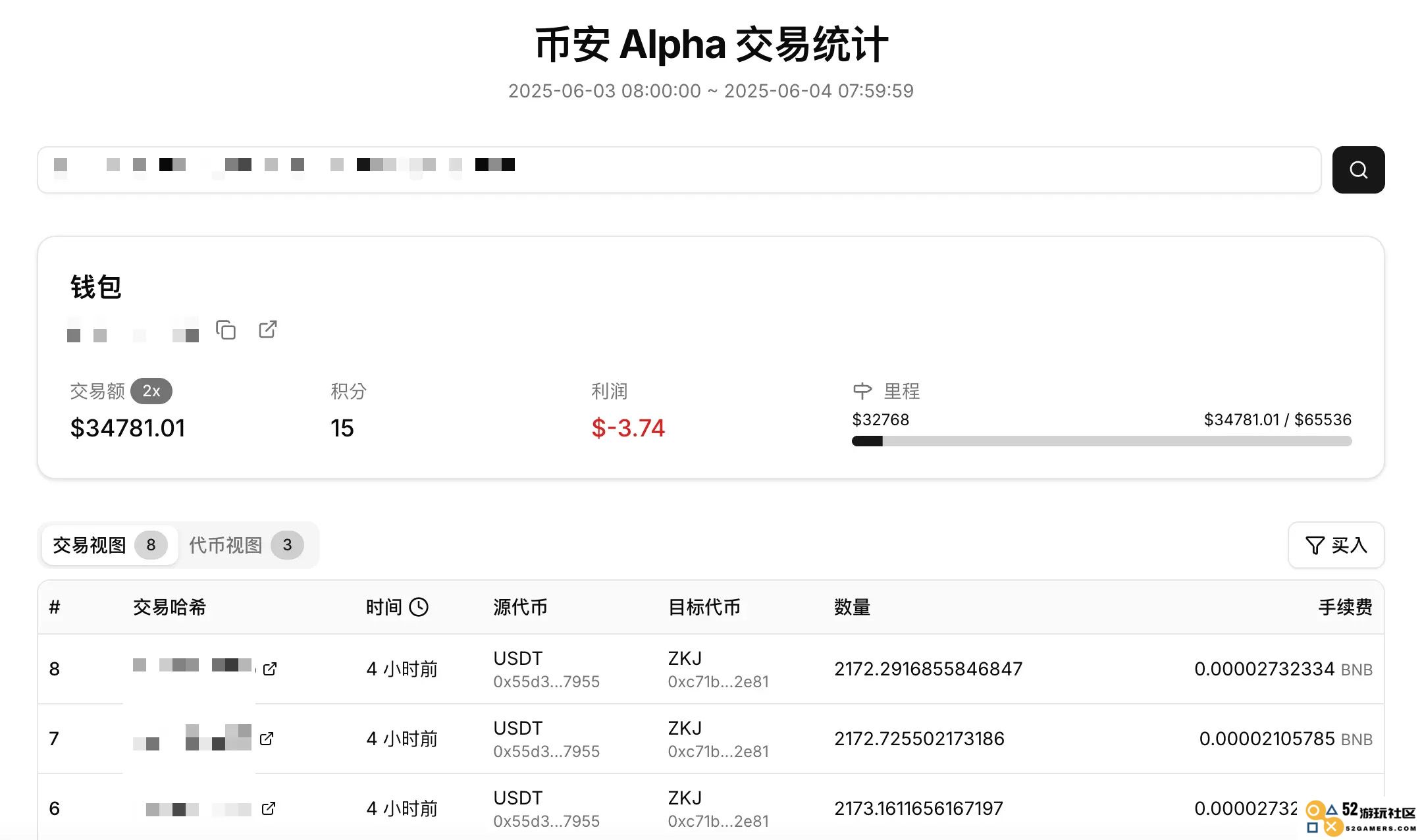
Task: Click the trading volume $34781.01 value
Action: [128, 428]
